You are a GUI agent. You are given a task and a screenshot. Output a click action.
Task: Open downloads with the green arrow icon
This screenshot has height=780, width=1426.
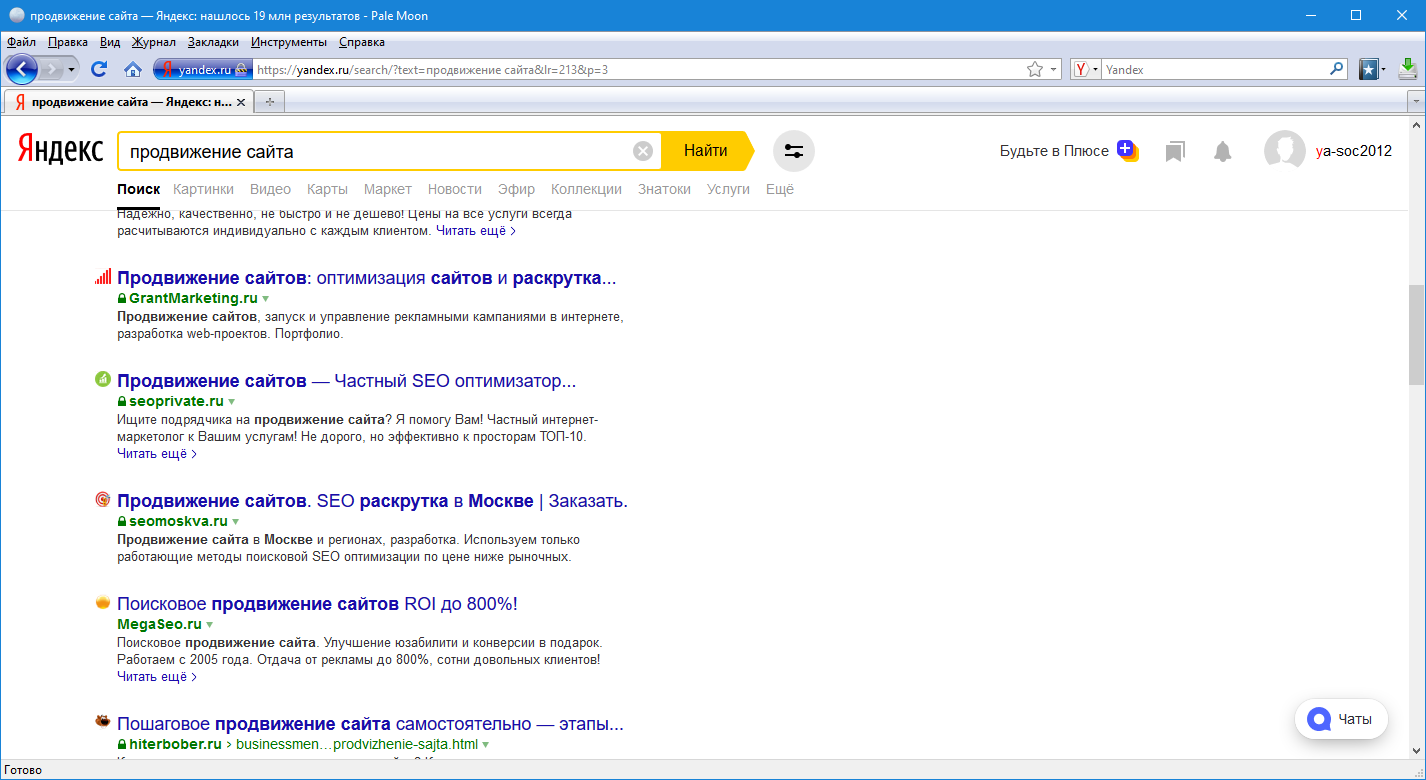(x=1407, y=69)
